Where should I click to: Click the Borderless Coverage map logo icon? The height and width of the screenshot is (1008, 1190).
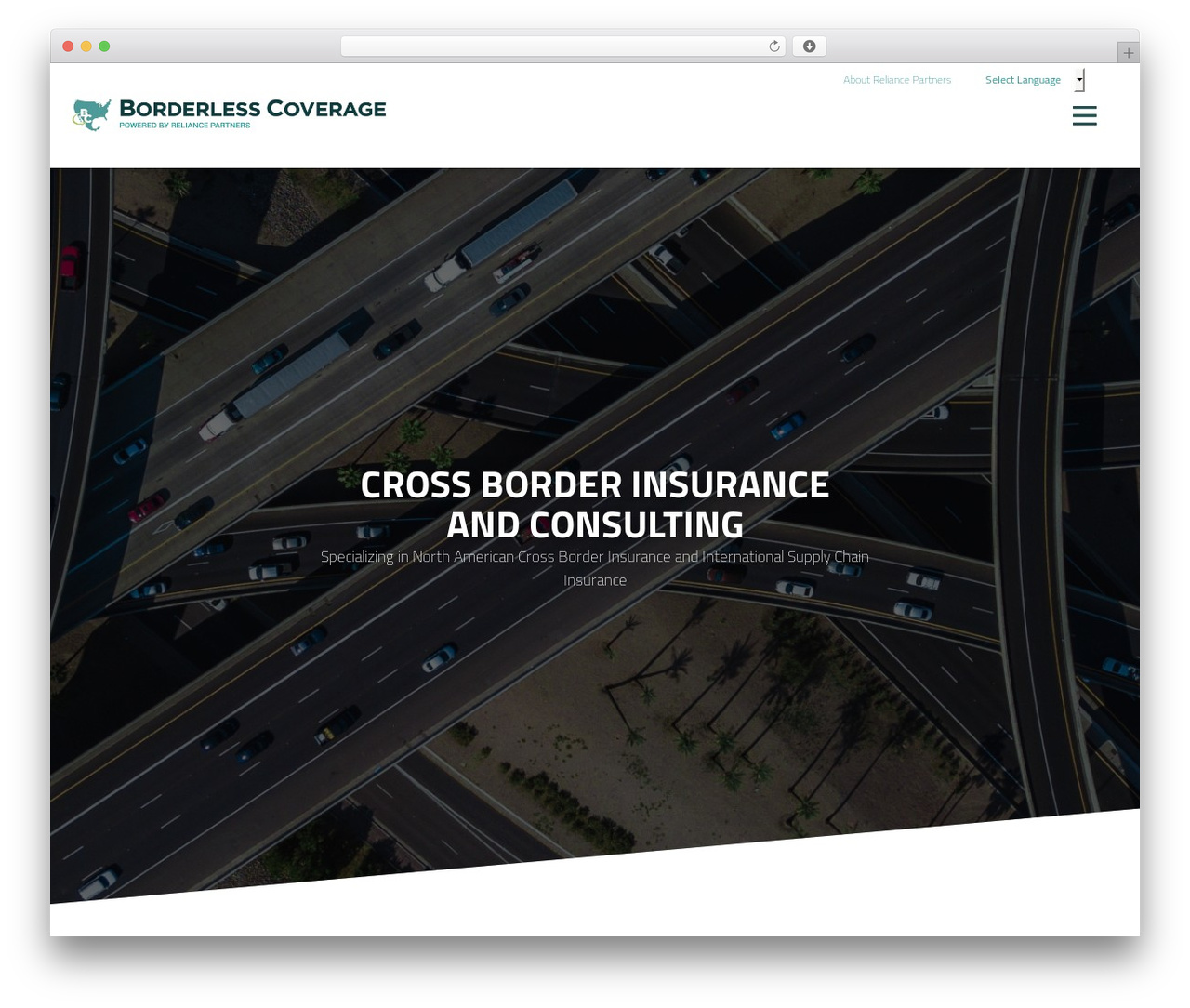pyautogui.click(x=92, y=114)
